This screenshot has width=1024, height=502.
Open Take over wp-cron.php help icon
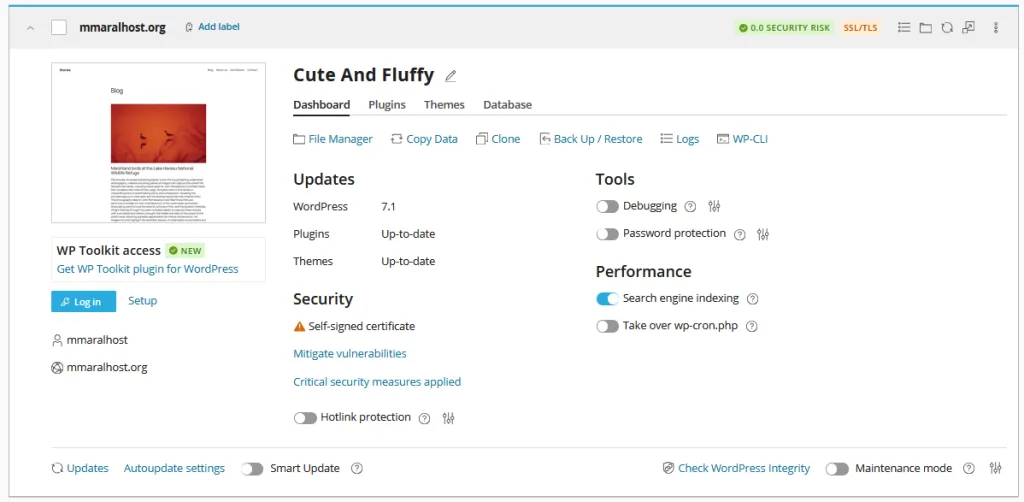click(752, 326)
